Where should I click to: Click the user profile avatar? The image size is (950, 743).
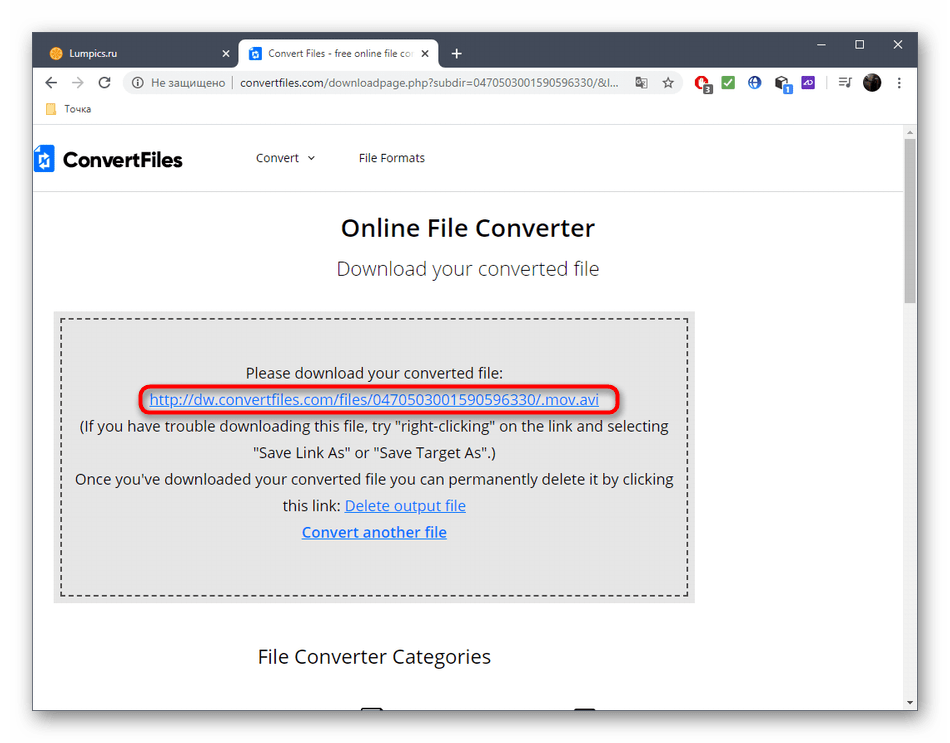[872, 83]
